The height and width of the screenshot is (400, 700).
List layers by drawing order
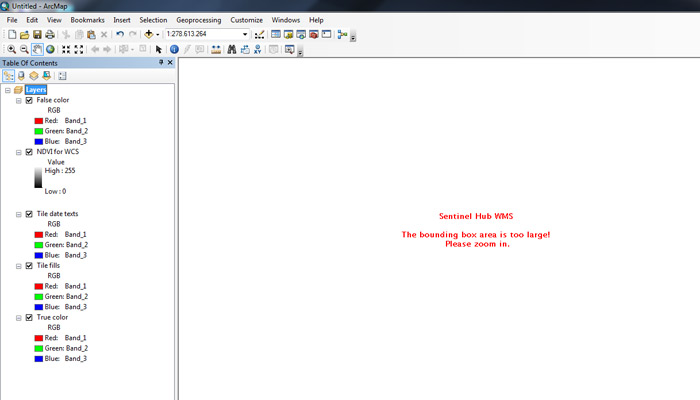click(x=8, y=75)
